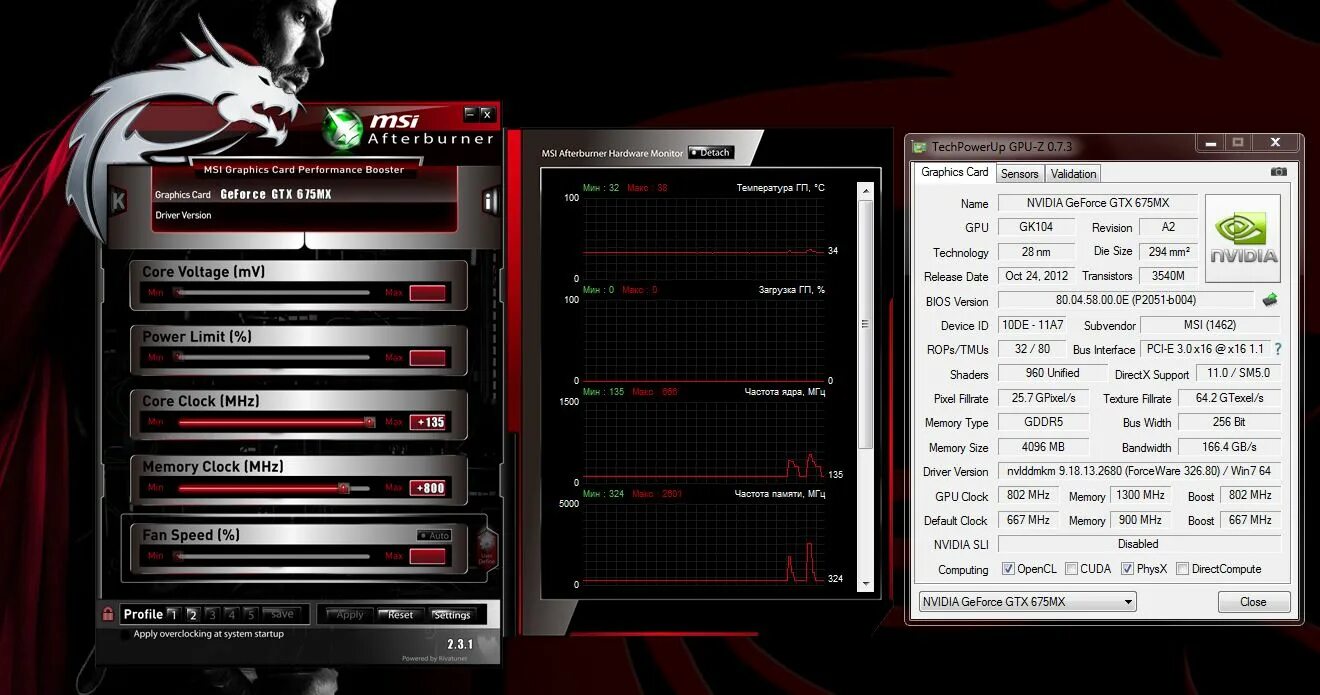Click the profile save button

click(282, 614)
